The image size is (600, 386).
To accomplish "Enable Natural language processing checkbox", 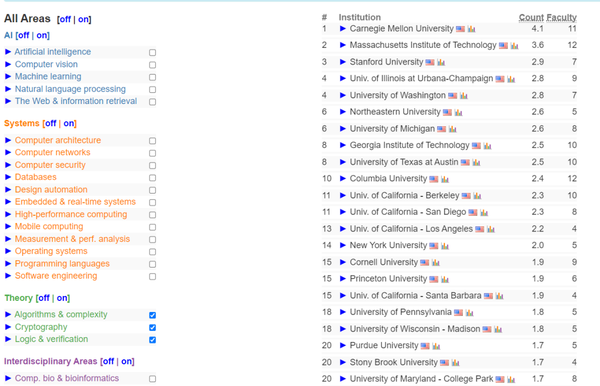I will [x=152, y=90].
